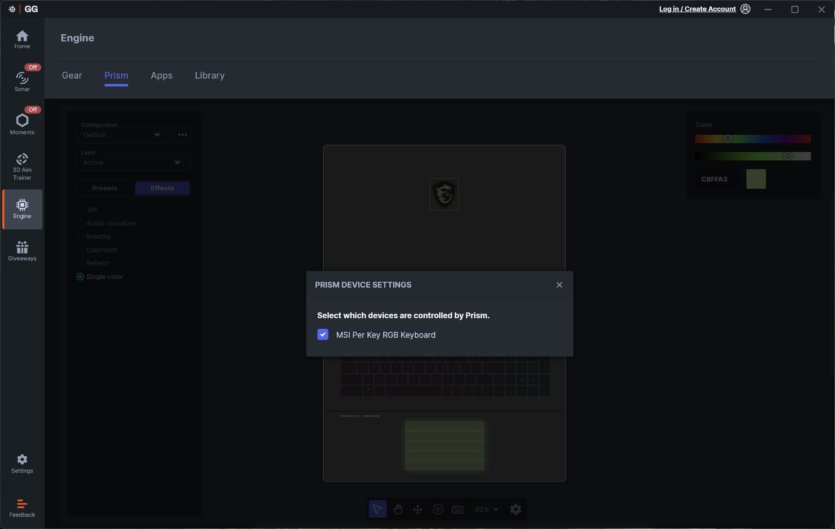Switch to the Library tab
Viewport: 835px width, 529px height.
pyautogui.click(x=210, y=76)
